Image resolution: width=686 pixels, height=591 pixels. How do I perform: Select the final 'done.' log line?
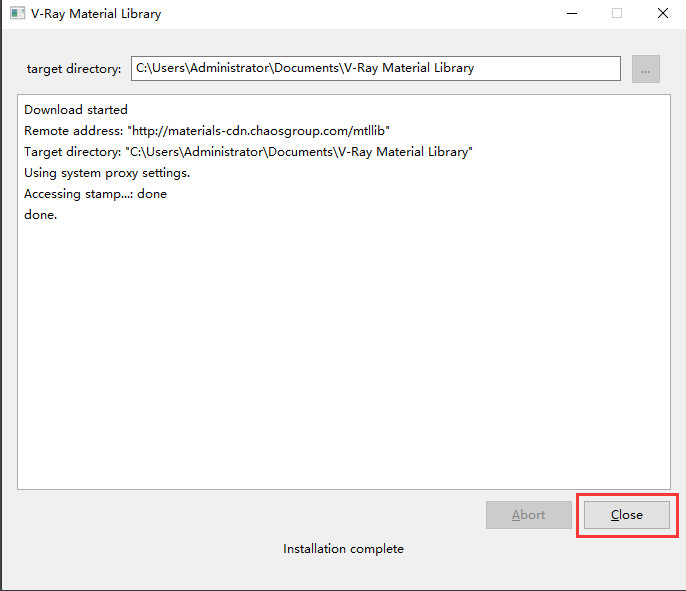point(40,215)
